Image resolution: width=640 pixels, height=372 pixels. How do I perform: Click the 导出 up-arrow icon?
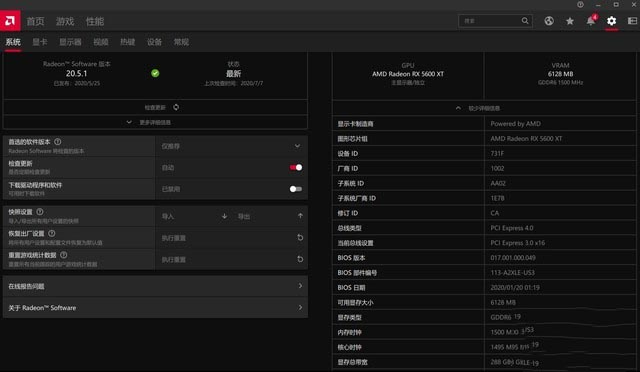[300, 216]
